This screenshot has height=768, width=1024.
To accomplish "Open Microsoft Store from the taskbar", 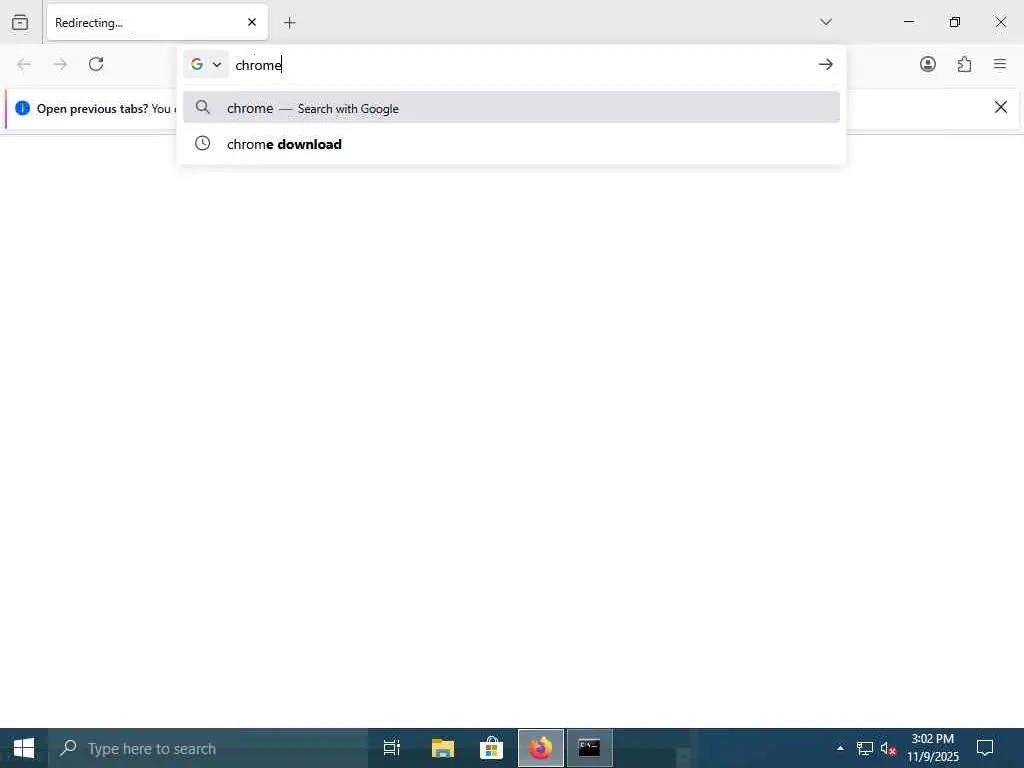I will pyautogui.click(x=491, y=748).
